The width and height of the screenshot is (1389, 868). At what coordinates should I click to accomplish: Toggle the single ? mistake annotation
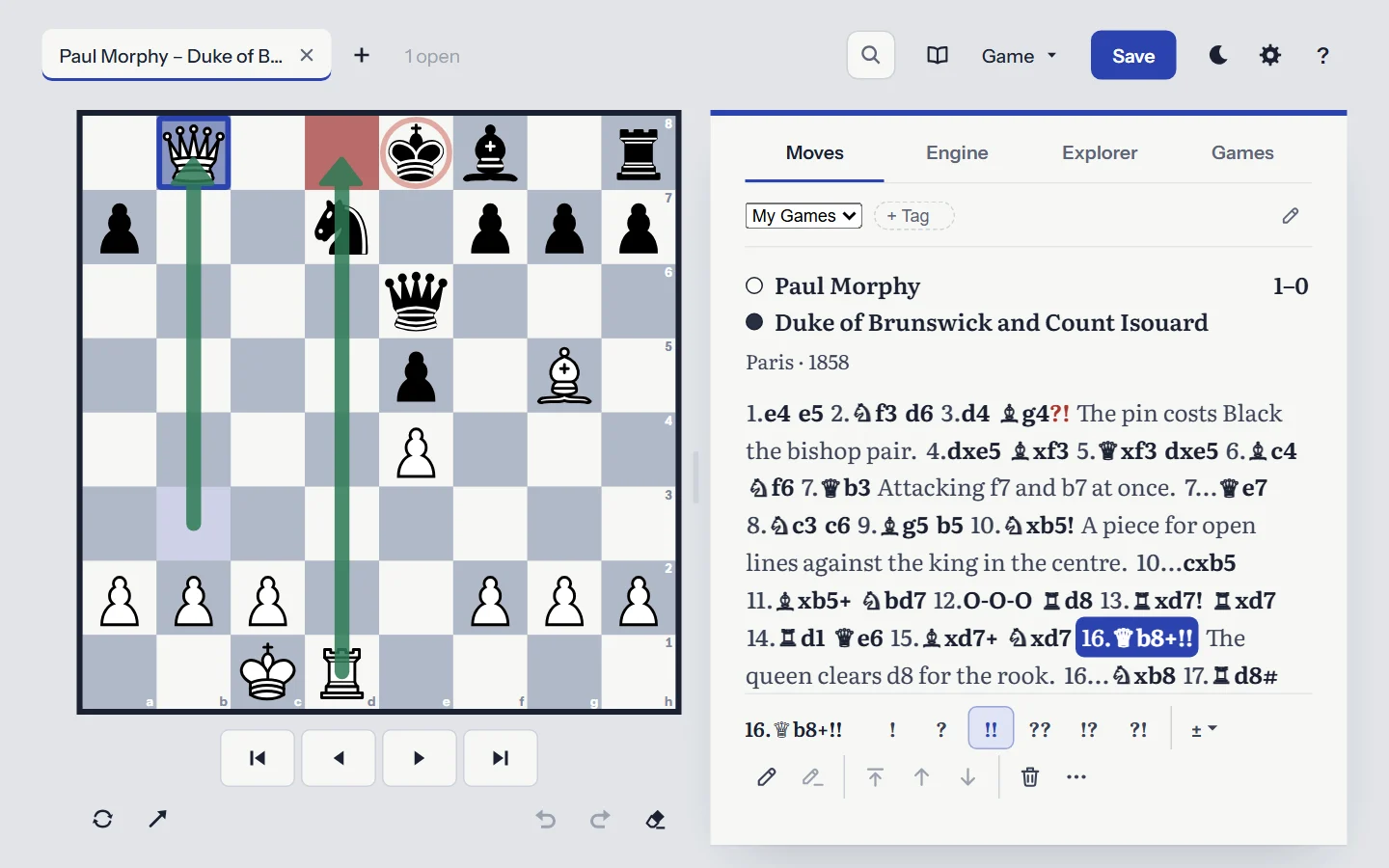941,729
